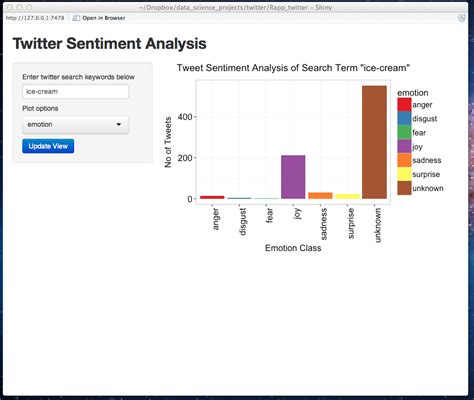Click the Open in Browser icon
The image size is (474, 400).
(76, 18)
